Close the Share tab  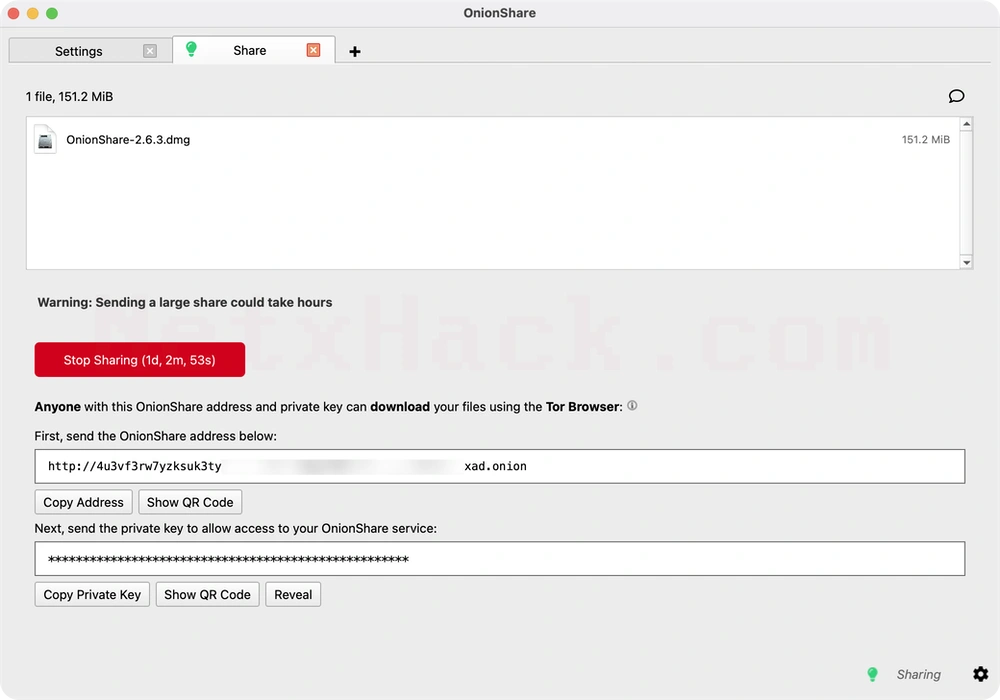tap(313, 50)
